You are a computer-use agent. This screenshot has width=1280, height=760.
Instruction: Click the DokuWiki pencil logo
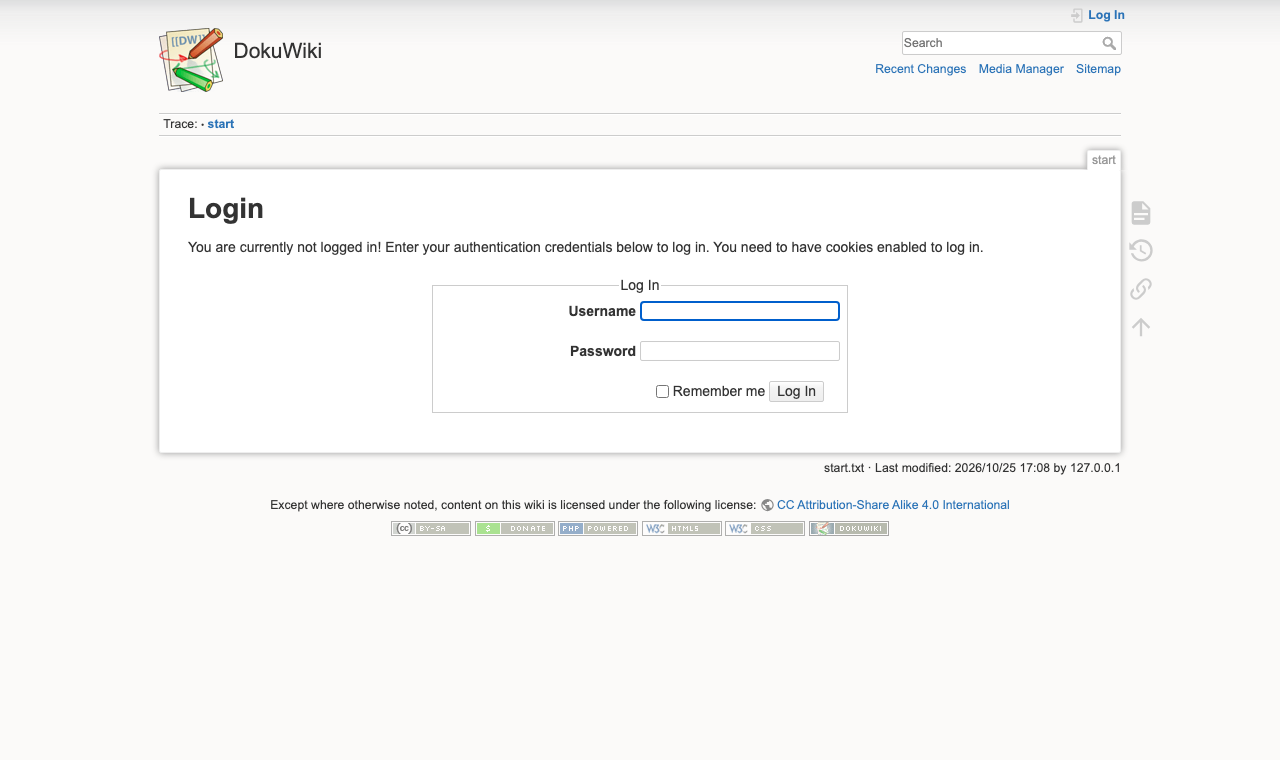191,60
